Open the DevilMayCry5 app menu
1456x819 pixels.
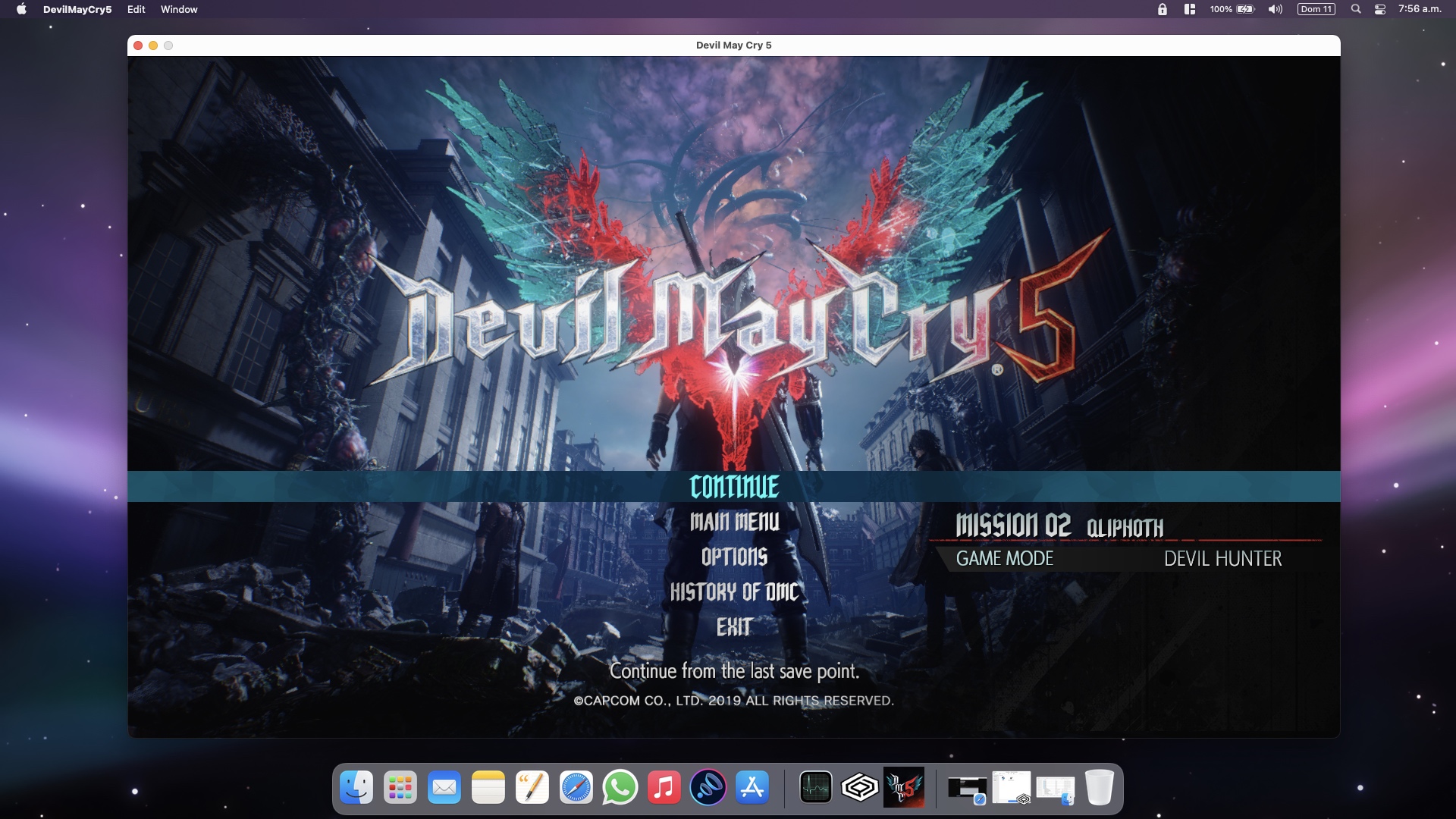77,9
